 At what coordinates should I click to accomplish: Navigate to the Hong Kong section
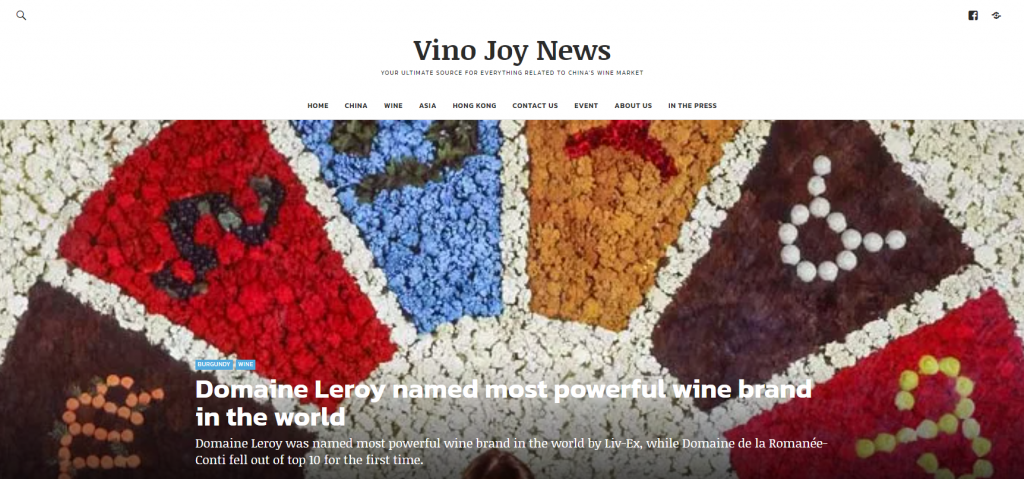tap(474, 106)
